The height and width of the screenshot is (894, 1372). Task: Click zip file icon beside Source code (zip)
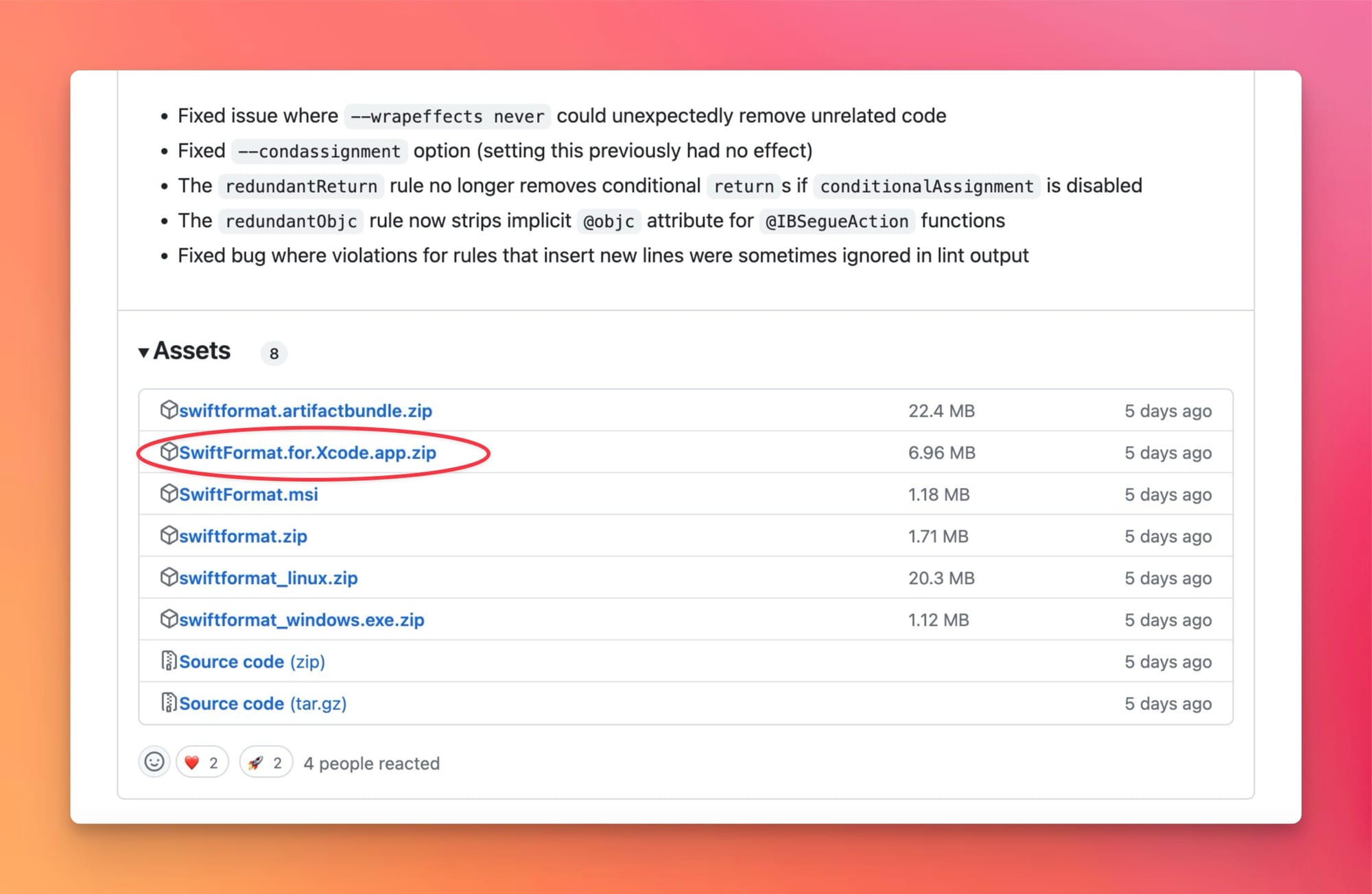(169, 661)
